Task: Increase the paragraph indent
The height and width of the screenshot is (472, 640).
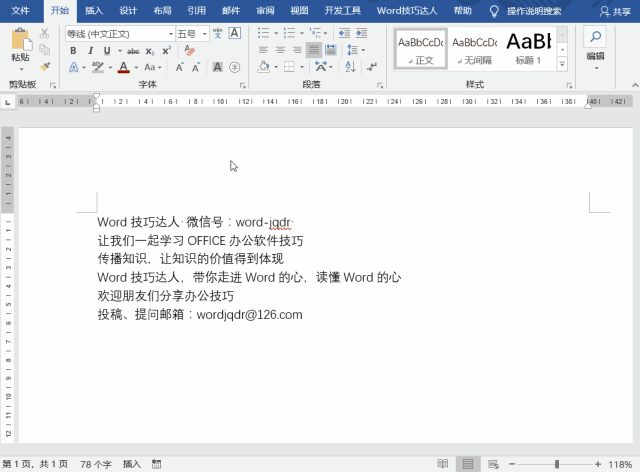Action: point(361,33)
